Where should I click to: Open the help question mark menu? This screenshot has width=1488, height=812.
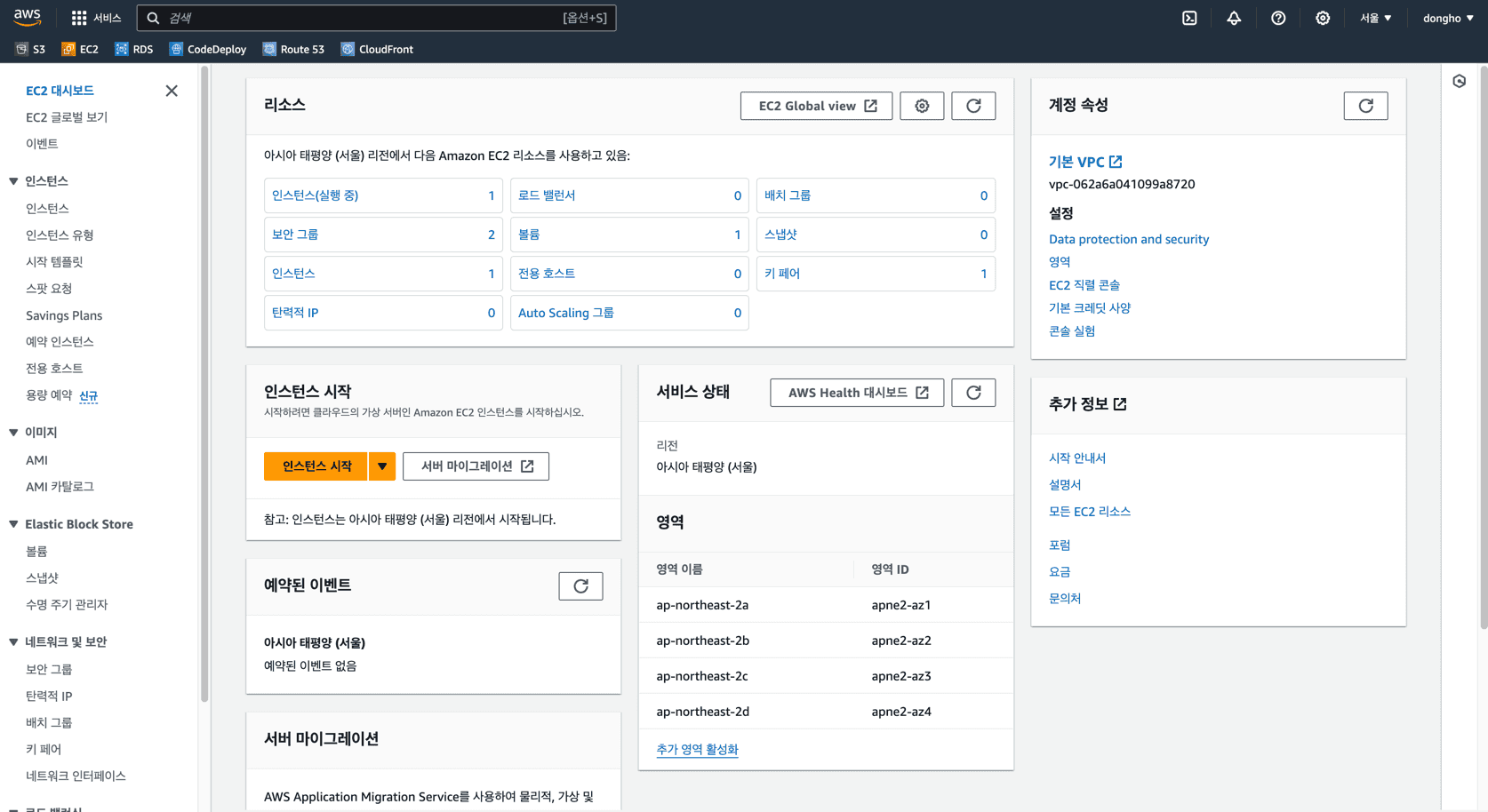pyautogui.click(x=1278, y=18)
